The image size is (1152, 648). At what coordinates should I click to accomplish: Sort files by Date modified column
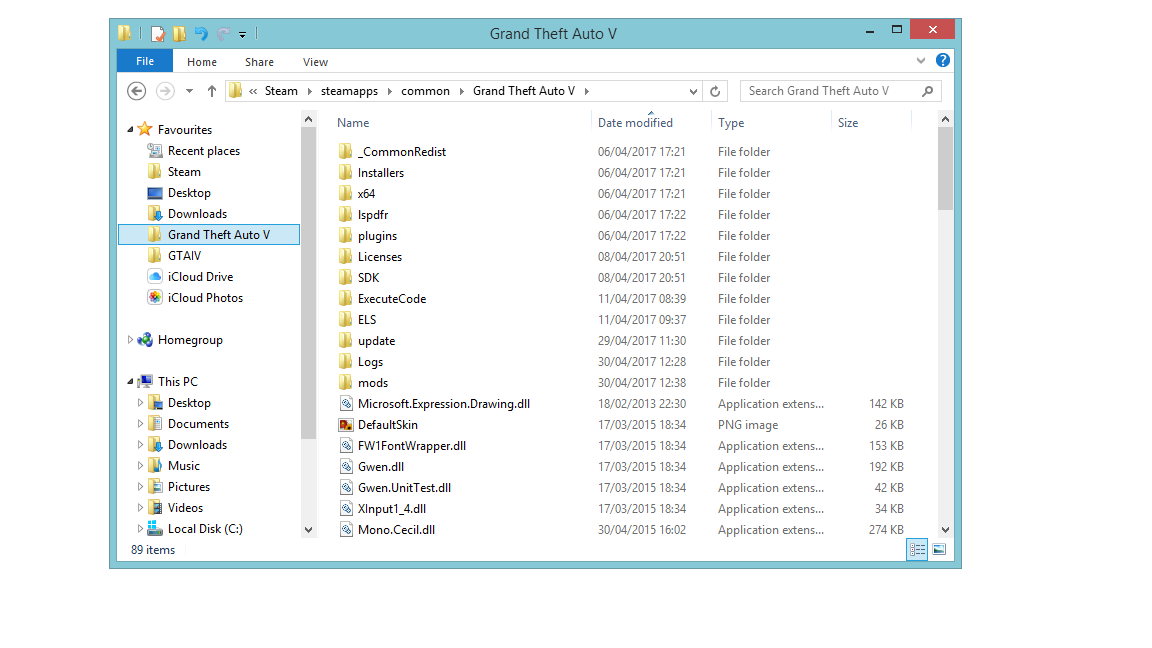(x=635, y=123)
